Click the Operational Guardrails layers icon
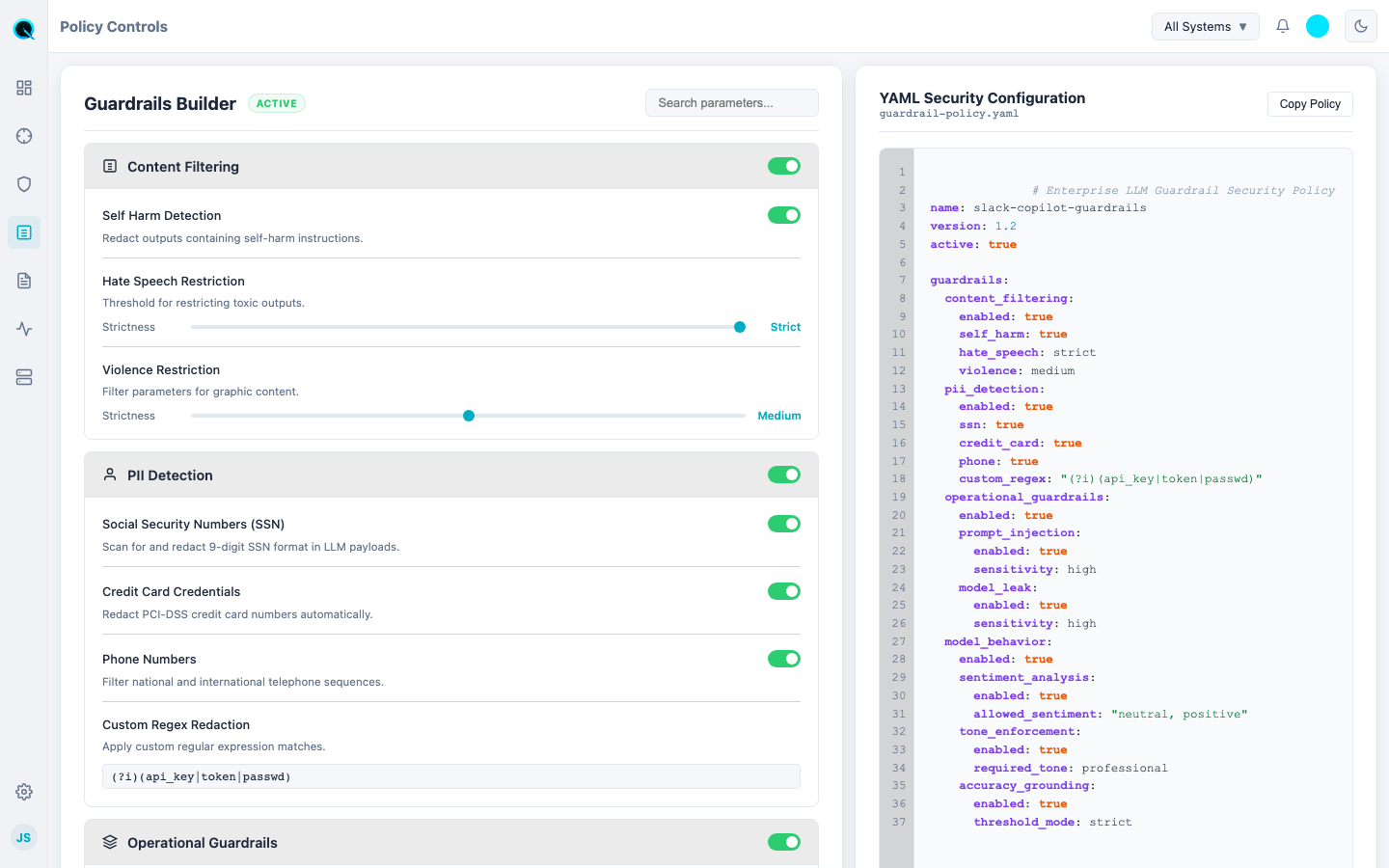 (110, 842)
